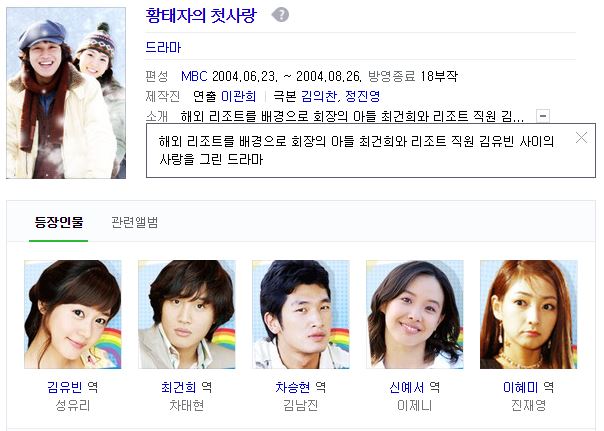This screenshot has width=604, height=431.
Task: Open director 이관희 link
Action: coord(238,96)
